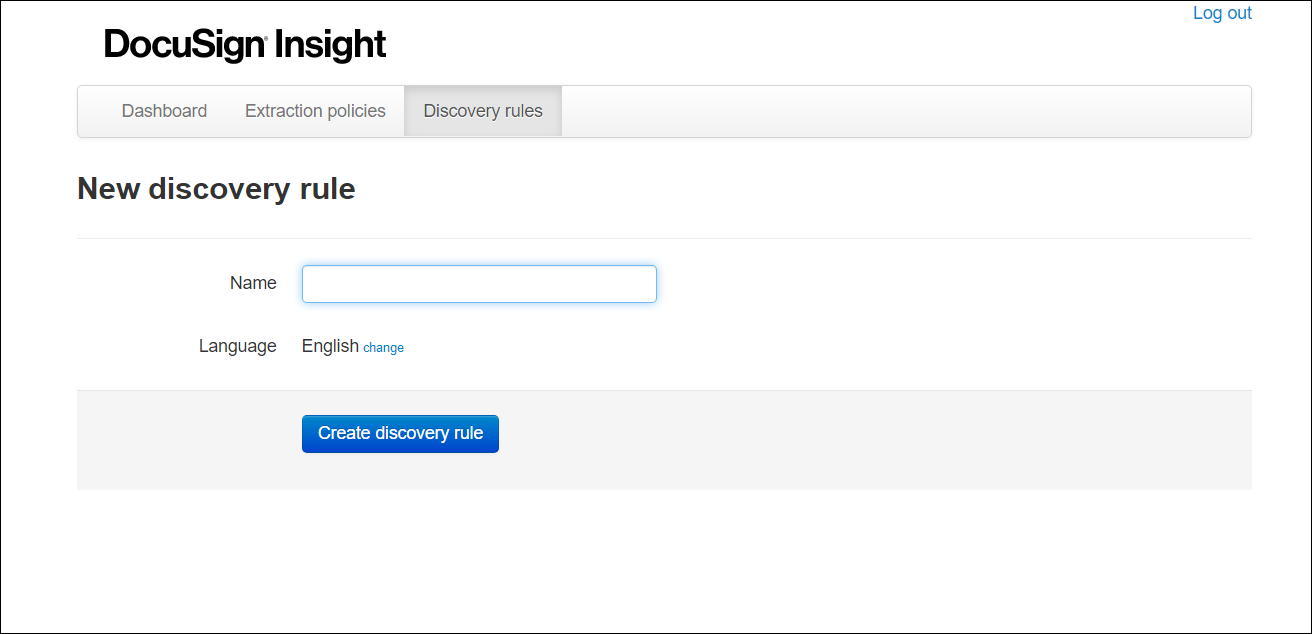This screenshot has width=1312, height=634.
Task: Click the DocuSign Insight logo
Action: [244, 44]
